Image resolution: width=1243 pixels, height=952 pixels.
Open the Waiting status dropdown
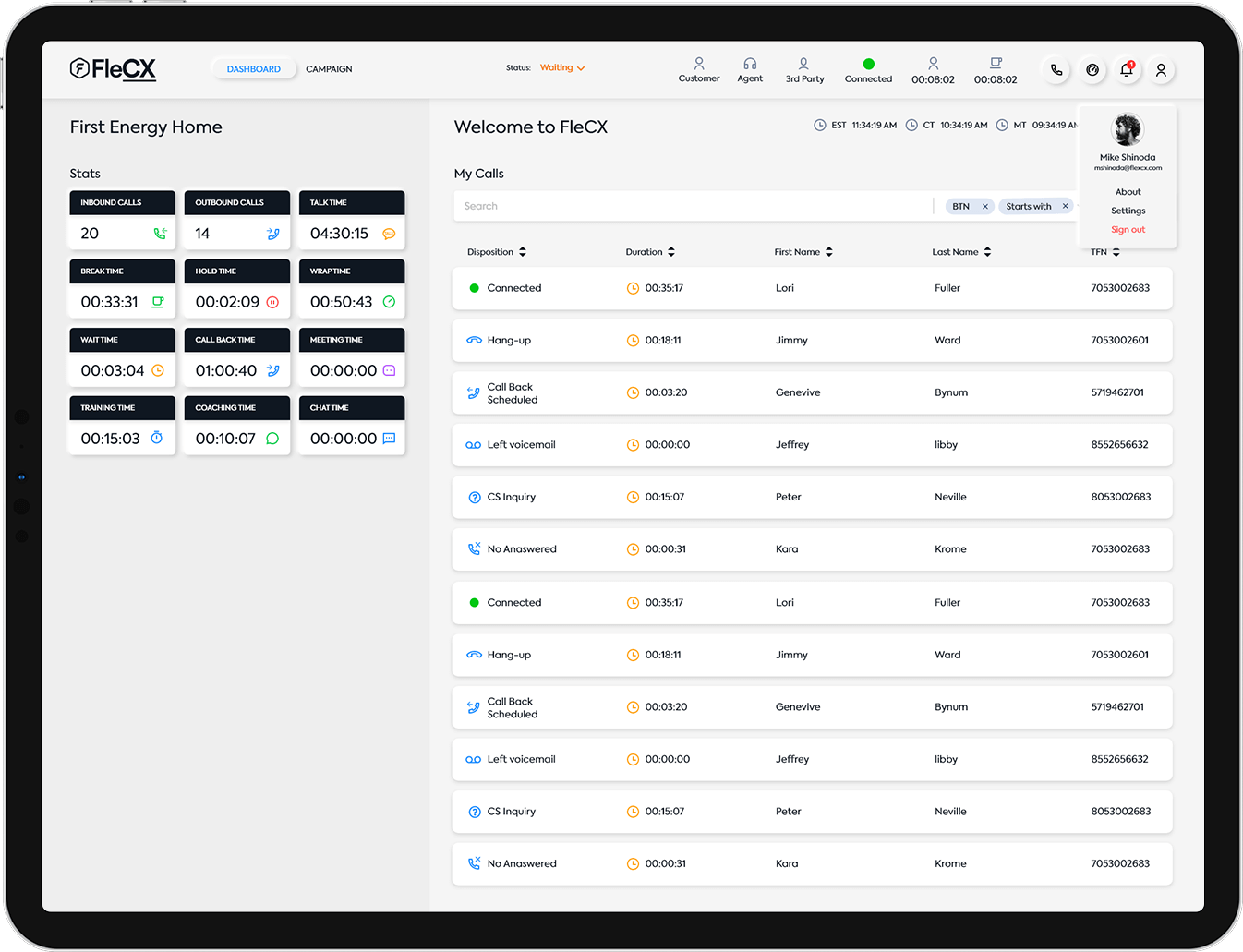(562, 67)
